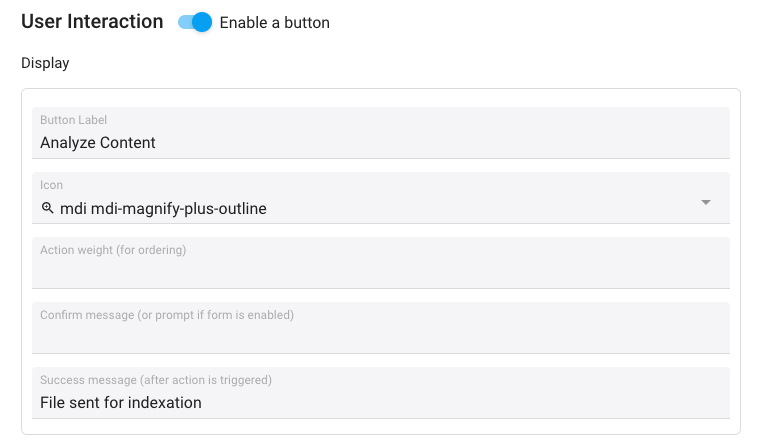
Task: Toggle the Enable a button switch off
Action: tap(195, 22)
